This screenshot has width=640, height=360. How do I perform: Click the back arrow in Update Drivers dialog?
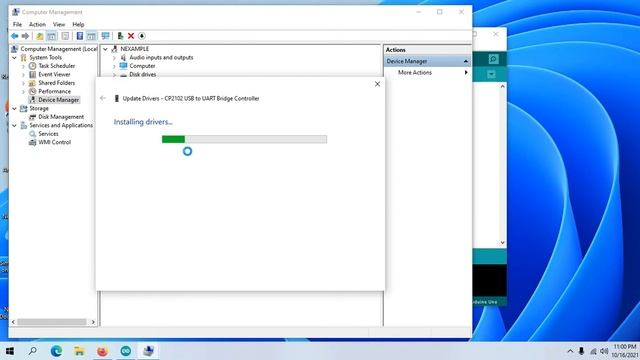point(103,98)
